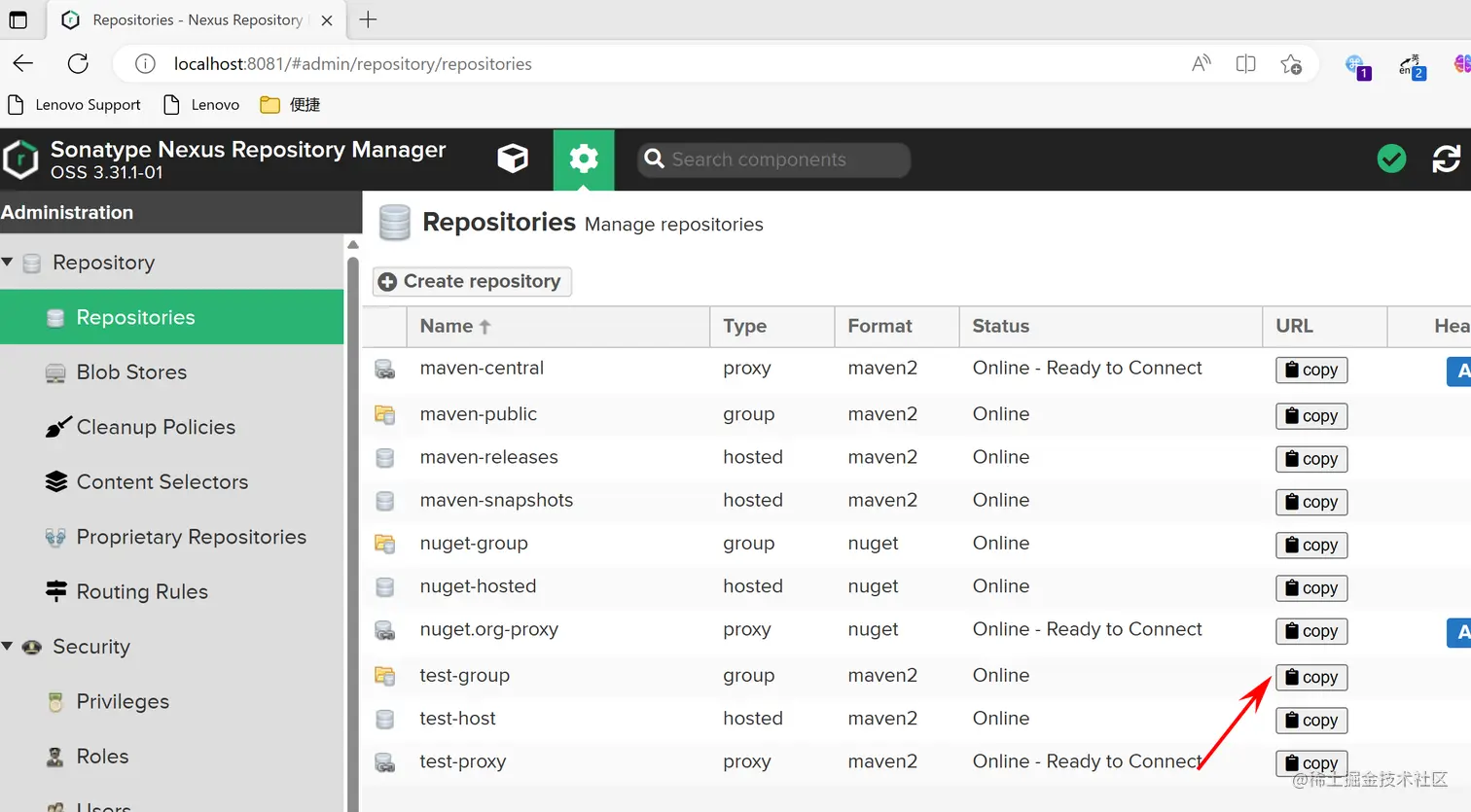This screenshot has width=1471, height=812.
Task: Copy the URL for maven-central
Action: tap(1310, 370)
